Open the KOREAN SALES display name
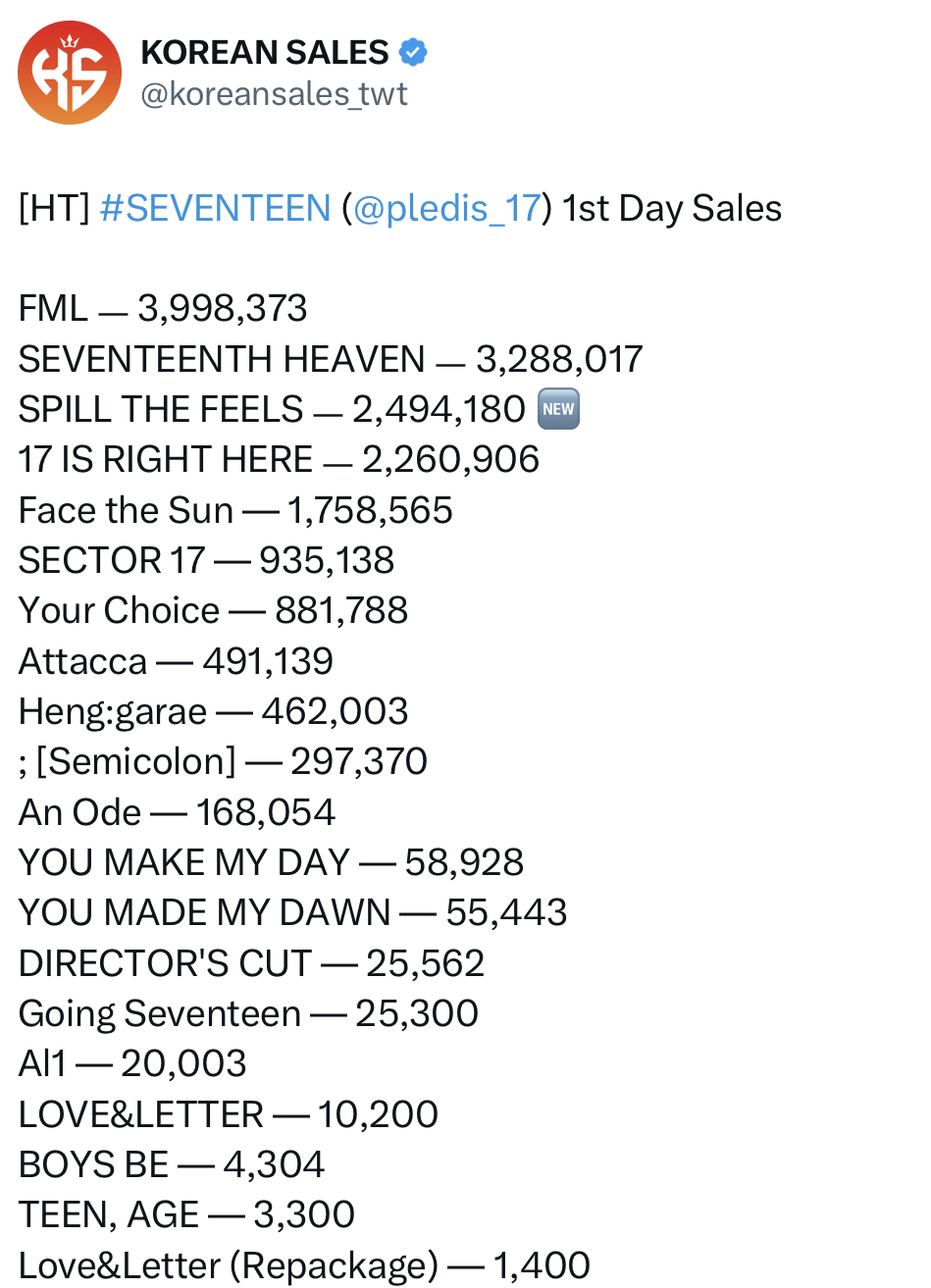The width and height of the screenshot is (931, 1288). [x=265, y=52]
